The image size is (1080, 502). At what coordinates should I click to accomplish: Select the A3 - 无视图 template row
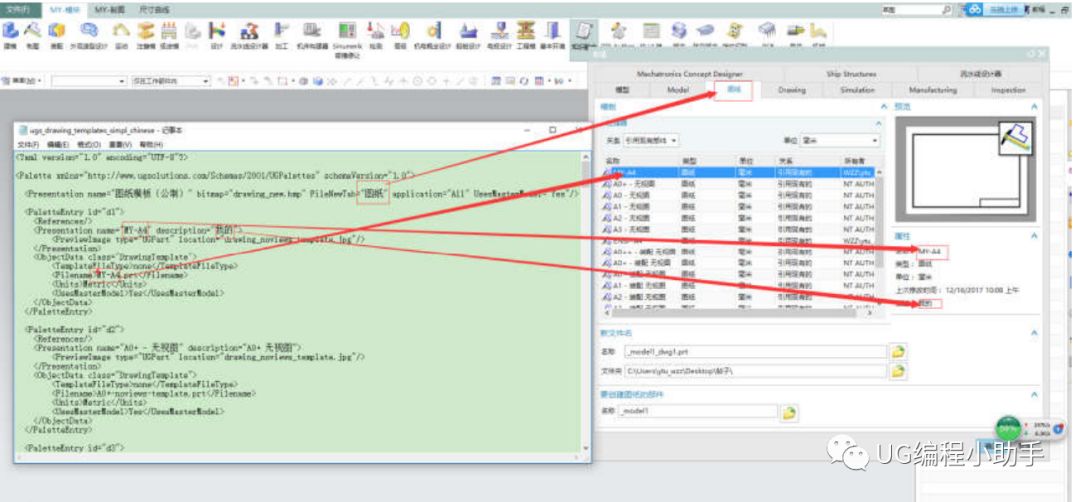[738, 229]
